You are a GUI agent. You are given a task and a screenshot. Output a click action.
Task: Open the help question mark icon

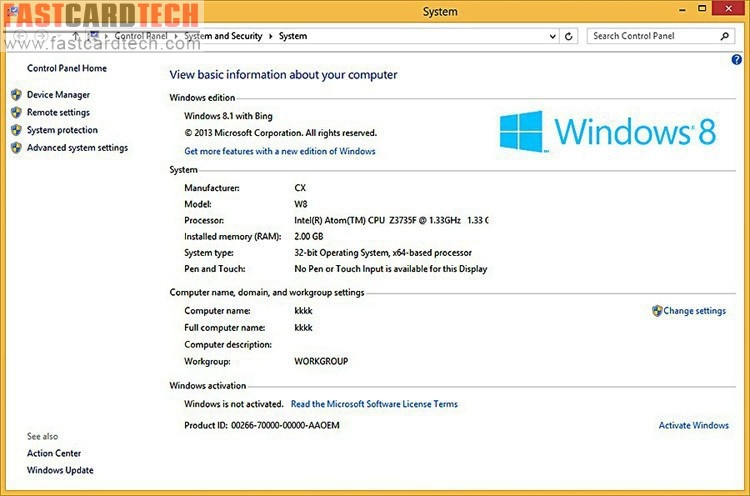point(736,59)
